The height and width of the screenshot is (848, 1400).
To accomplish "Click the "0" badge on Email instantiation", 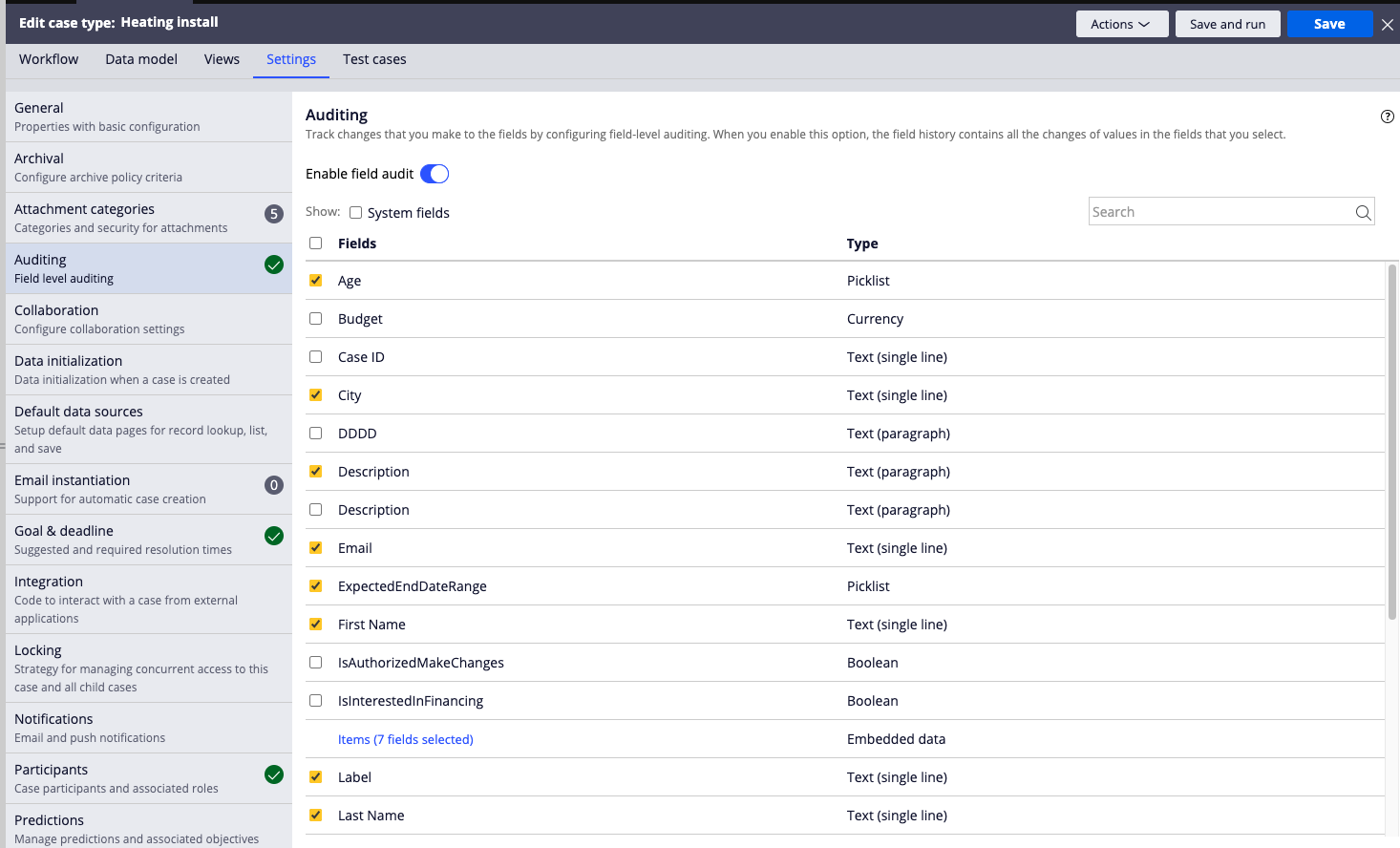I will coord(274,485).
